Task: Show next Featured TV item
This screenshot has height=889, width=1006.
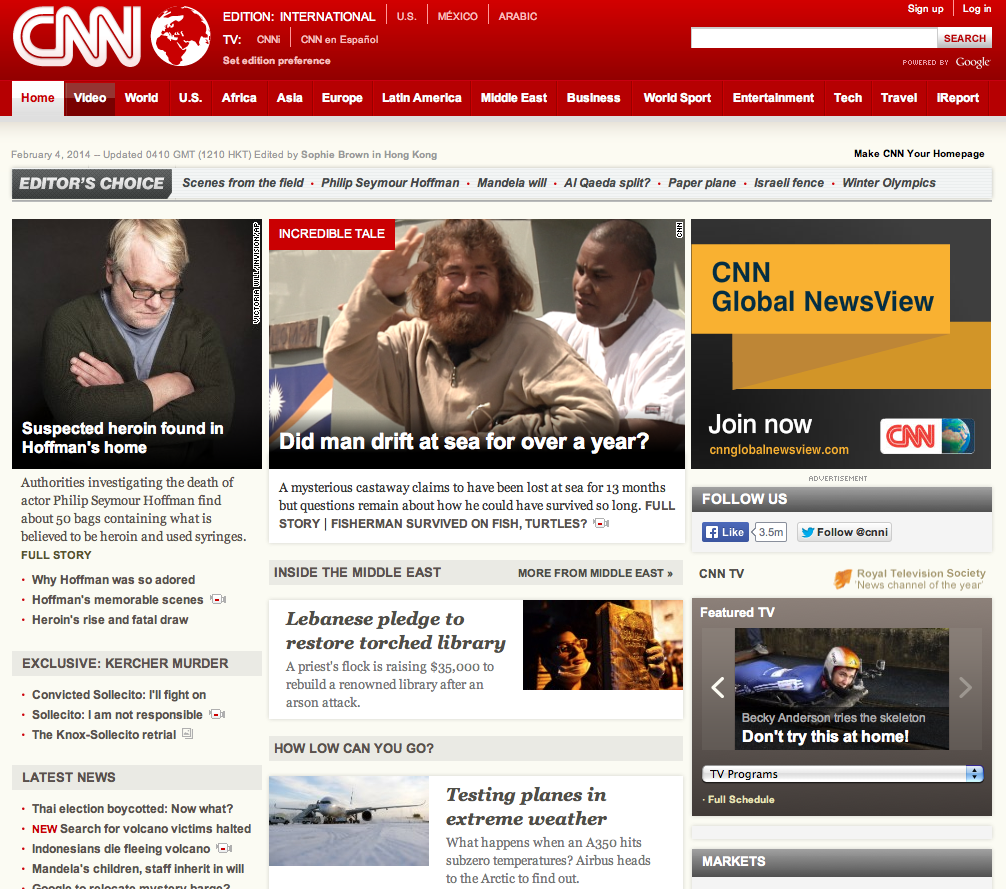Action: pyautogui.click(x=966, y=688)
